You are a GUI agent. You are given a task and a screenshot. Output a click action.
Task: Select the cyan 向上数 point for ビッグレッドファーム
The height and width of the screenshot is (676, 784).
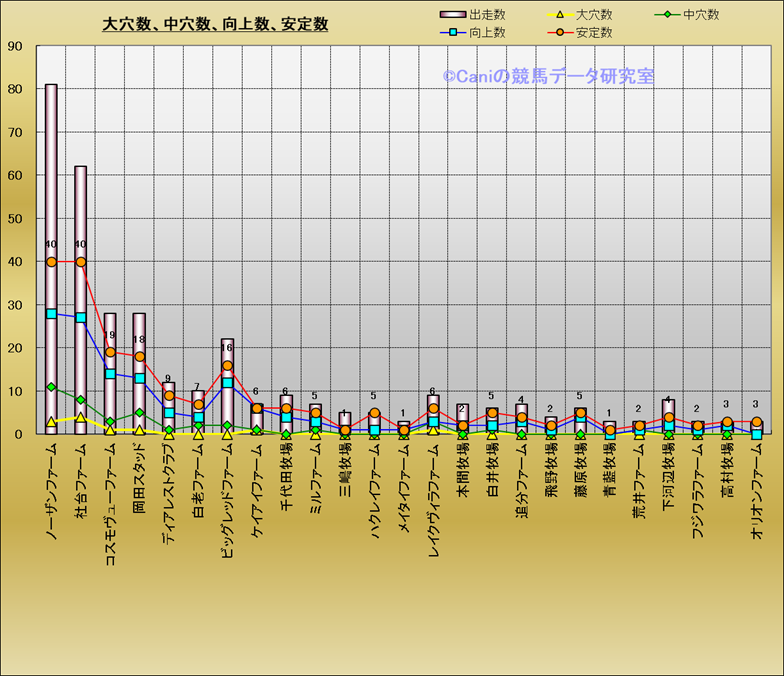coord(227,383)
